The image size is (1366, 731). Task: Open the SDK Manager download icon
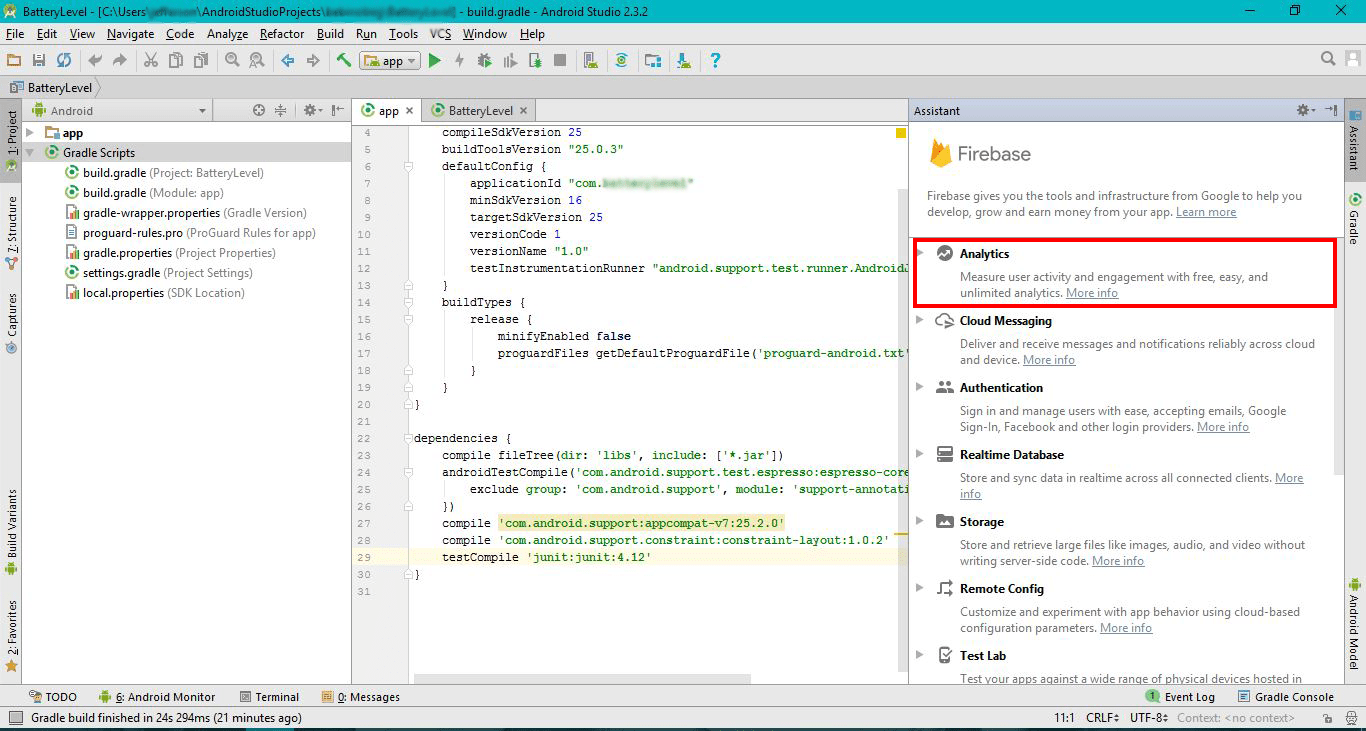tap(684, 61)
